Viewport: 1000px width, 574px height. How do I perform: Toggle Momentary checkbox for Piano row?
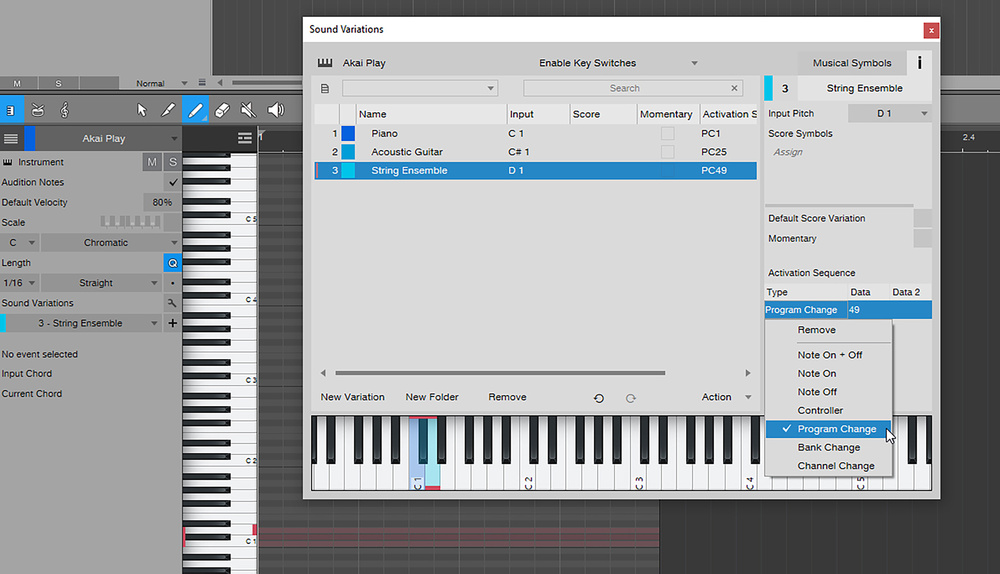click(x=667, y=134)
